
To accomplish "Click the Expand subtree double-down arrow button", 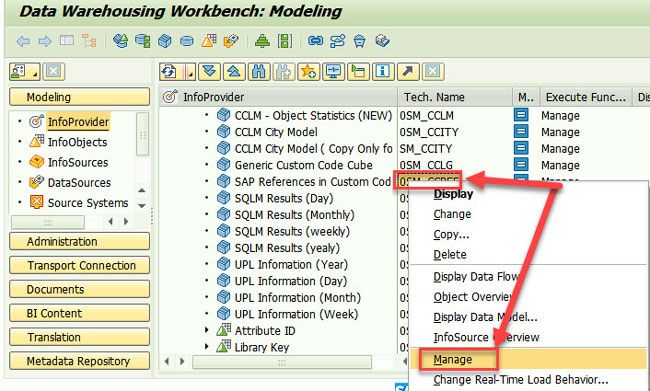I will (209, 72).
